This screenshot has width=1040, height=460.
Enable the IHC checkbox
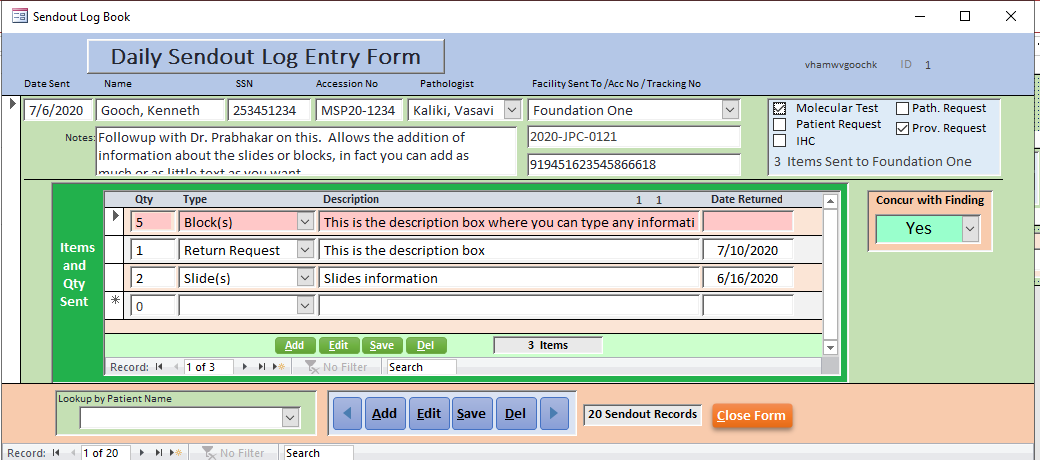click(x=780, y=141)
